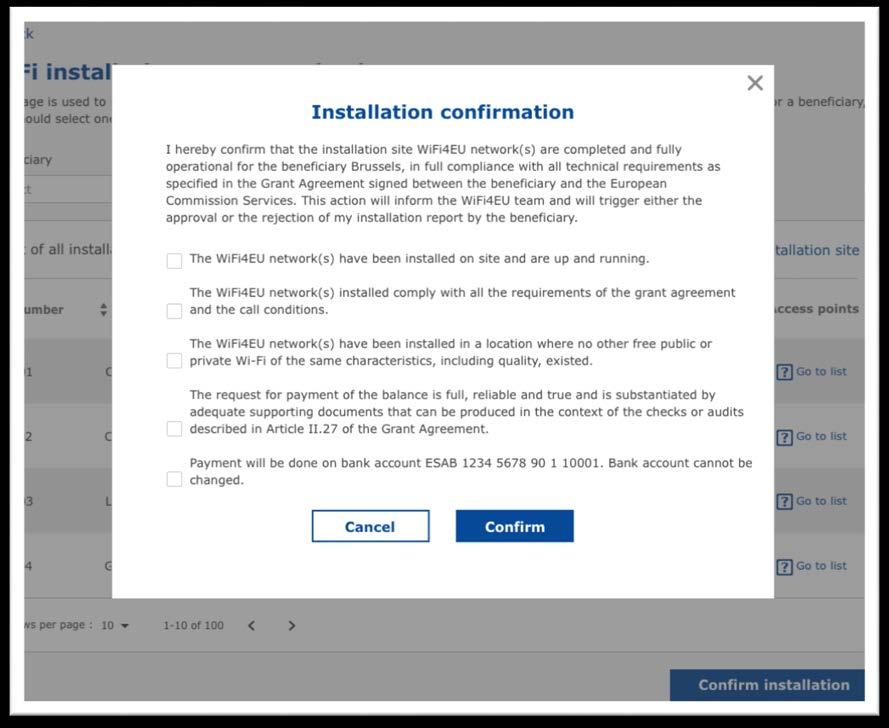Open fourth row's Go to list link
This screenshot has width=889, height=728.
pos(821,566)
